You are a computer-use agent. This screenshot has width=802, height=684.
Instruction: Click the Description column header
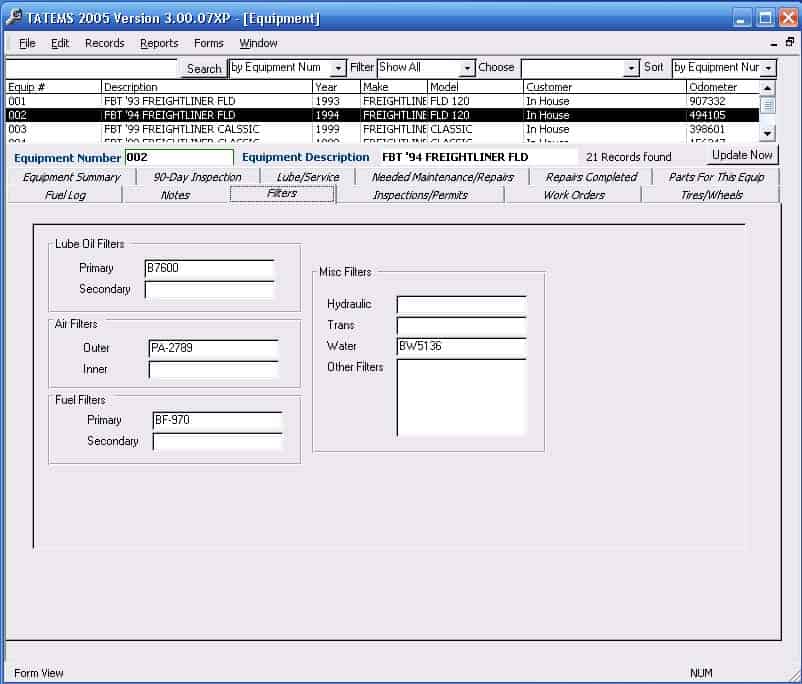207,87
